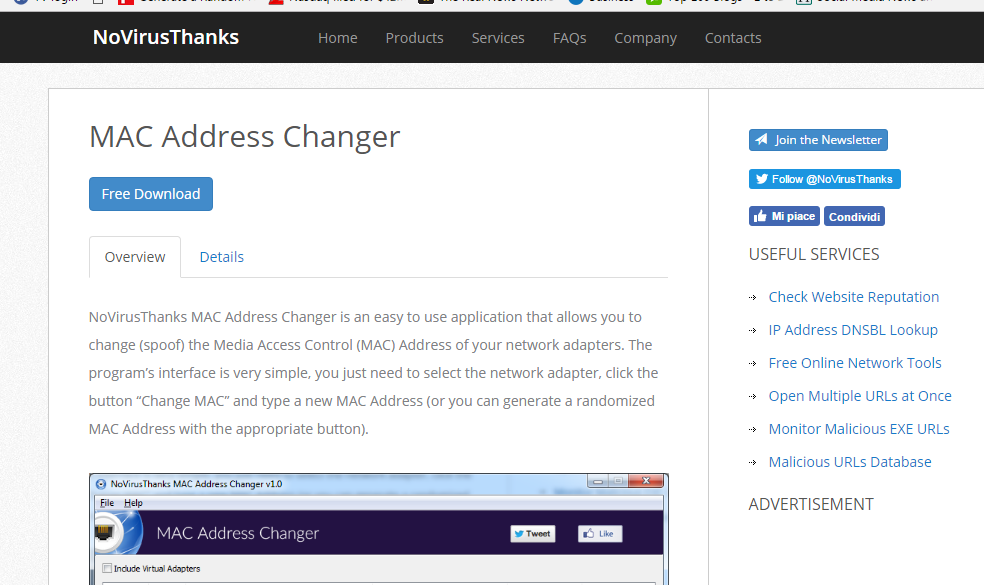Open Check Website Reputation link
Screen dimensions: 984x585
click(853, 297)
